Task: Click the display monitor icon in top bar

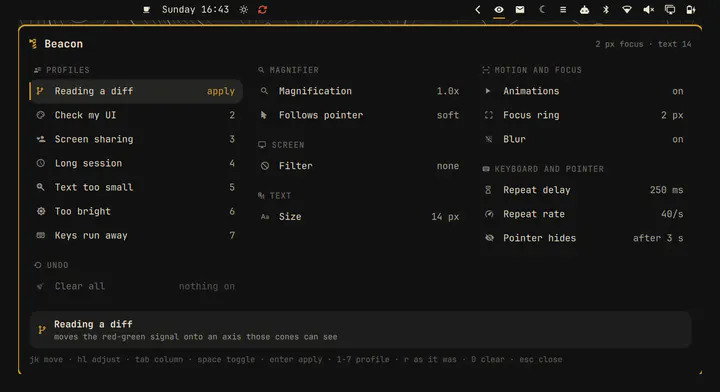Action: (670, 10)
